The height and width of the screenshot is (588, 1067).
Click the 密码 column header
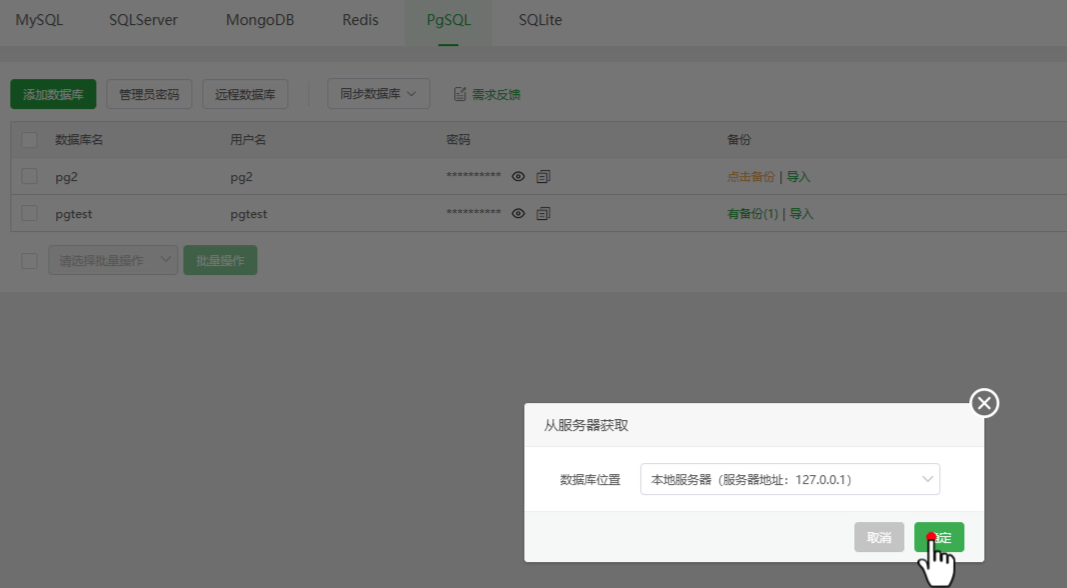458,140
